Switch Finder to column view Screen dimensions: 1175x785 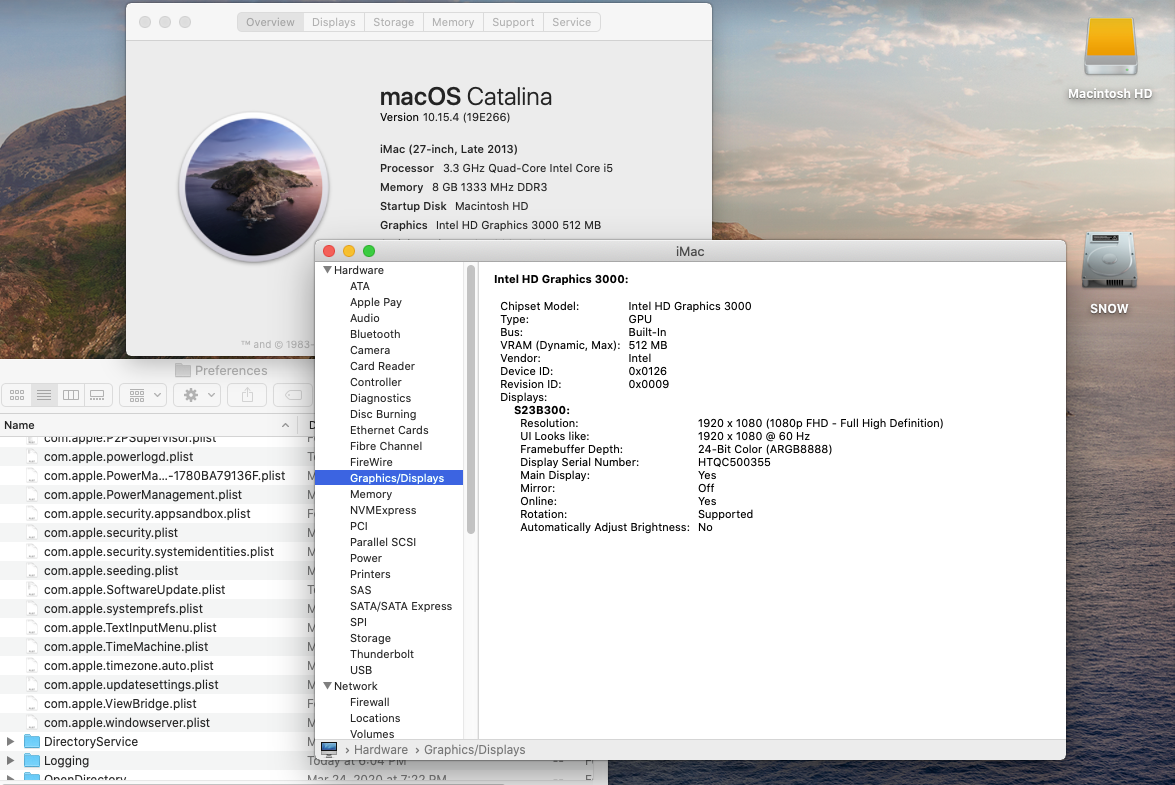(x=71, y=395)
